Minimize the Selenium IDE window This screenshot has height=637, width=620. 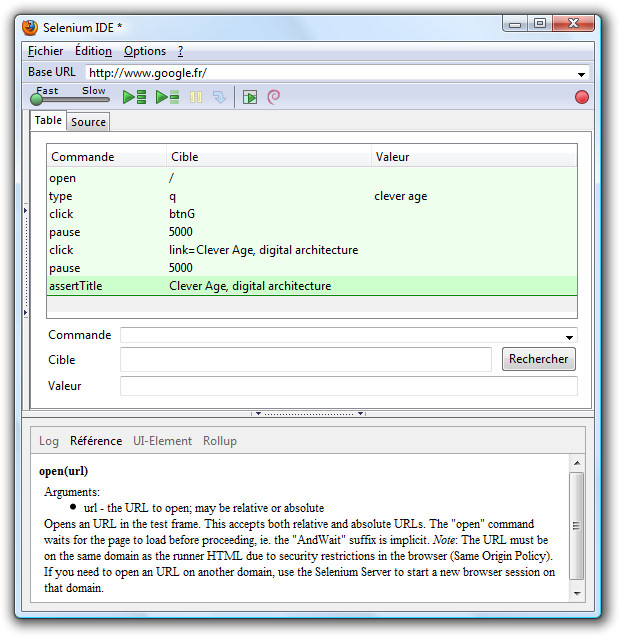(x=515, y=24)
